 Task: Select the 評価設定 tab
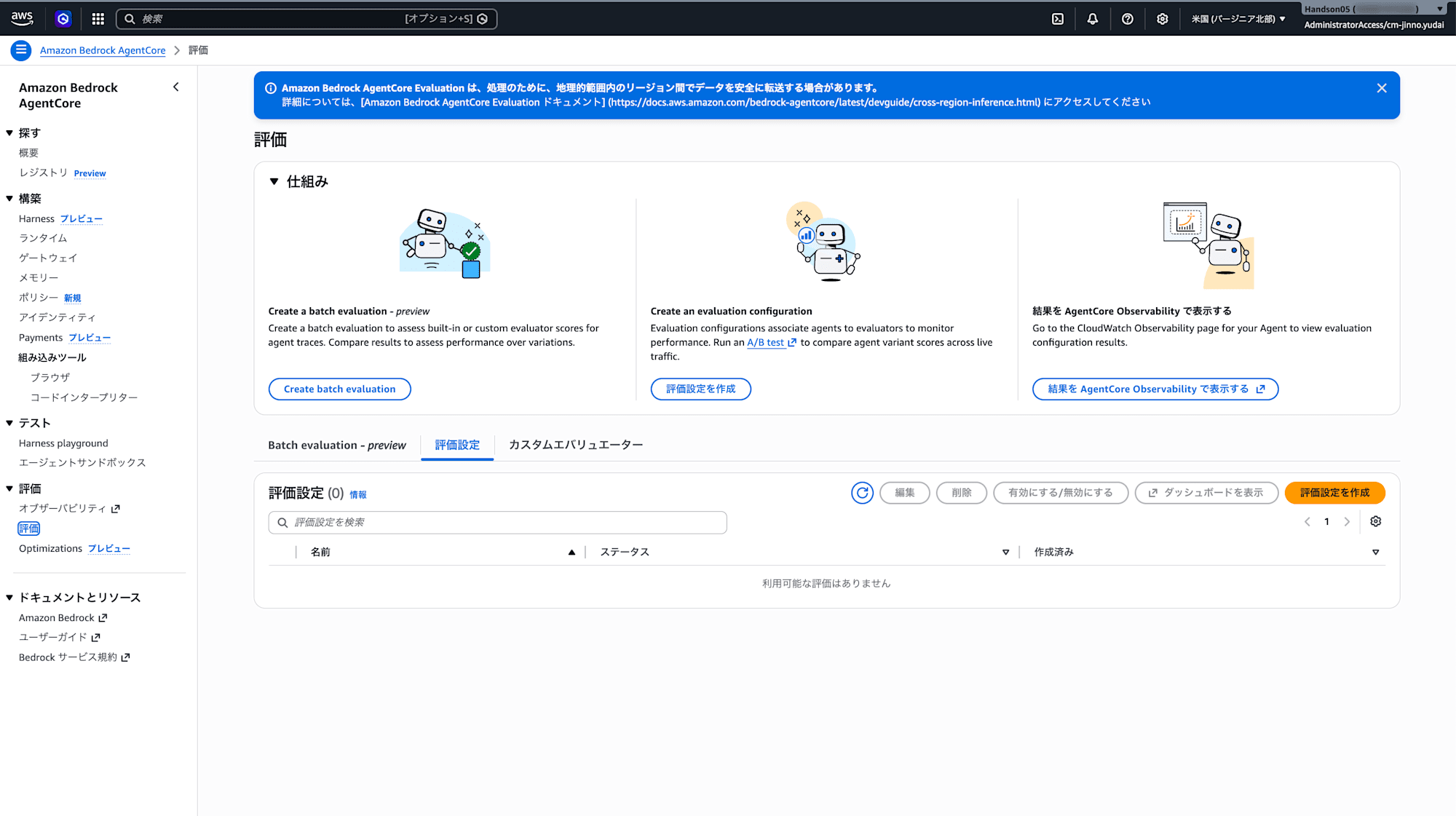(x=457, y=445)
